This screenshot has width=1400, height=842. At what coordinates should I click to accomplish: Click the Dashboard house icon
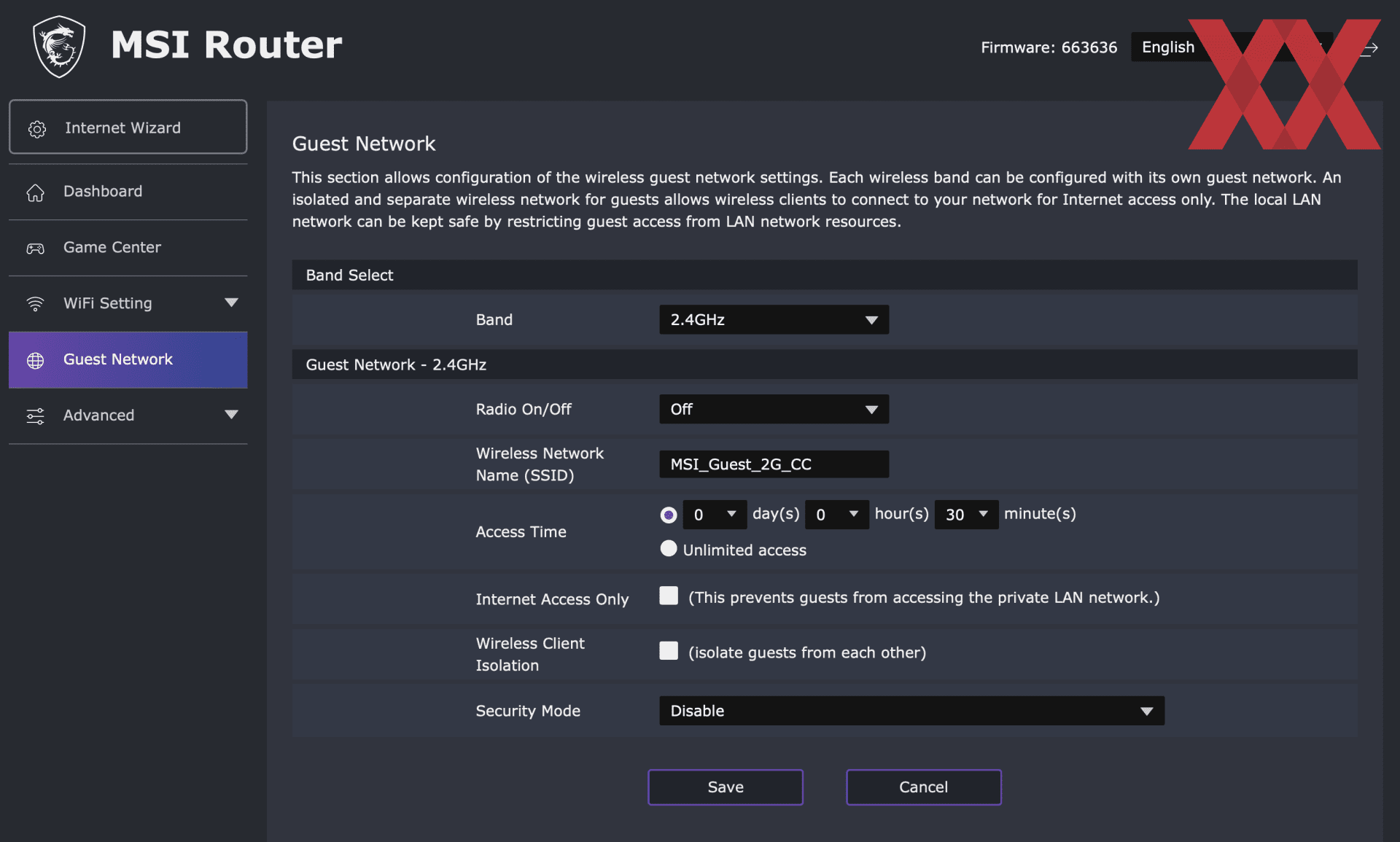click(x=35, y=192)
